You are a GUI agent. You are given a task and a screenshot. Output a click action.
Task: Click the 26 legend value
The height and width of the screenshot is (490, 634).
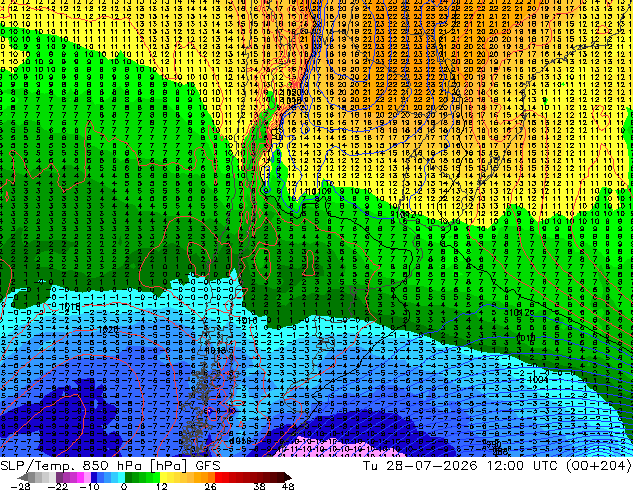(x=210, y=486)
